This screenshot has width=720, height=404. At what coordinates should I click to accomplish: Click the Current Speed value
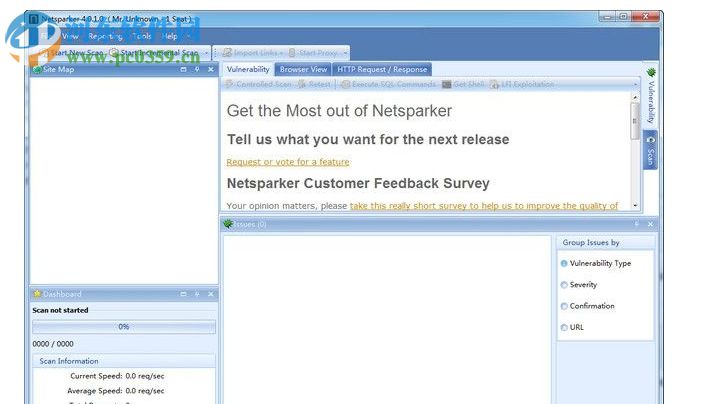145,376
